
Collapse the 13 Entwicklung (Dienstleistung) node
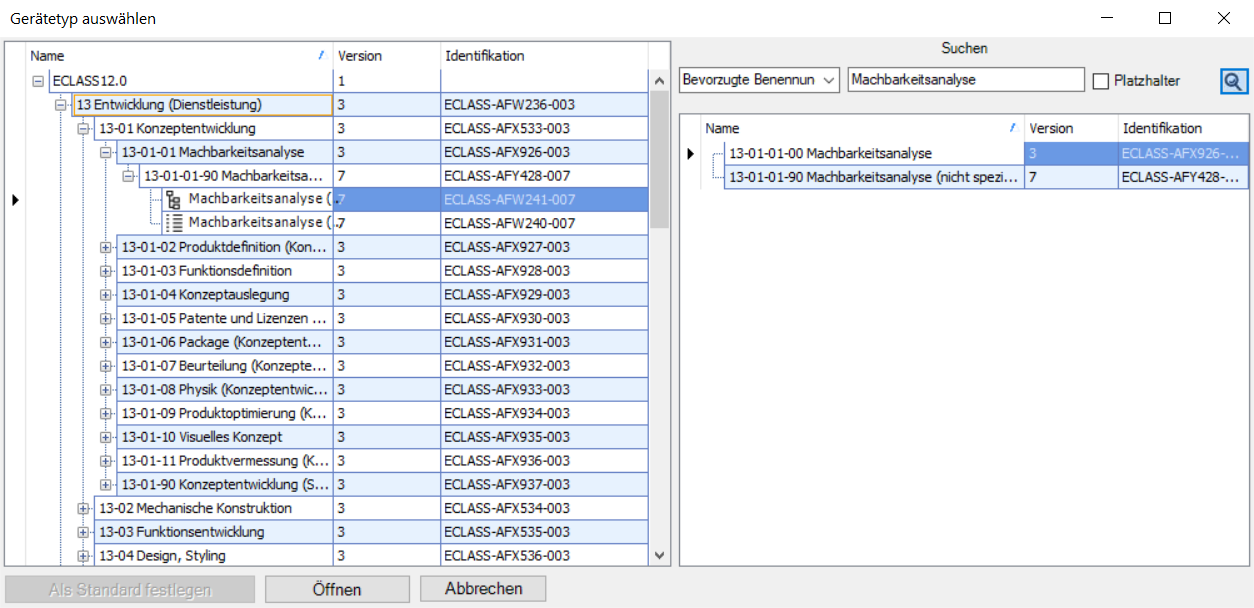coord(60,104)
